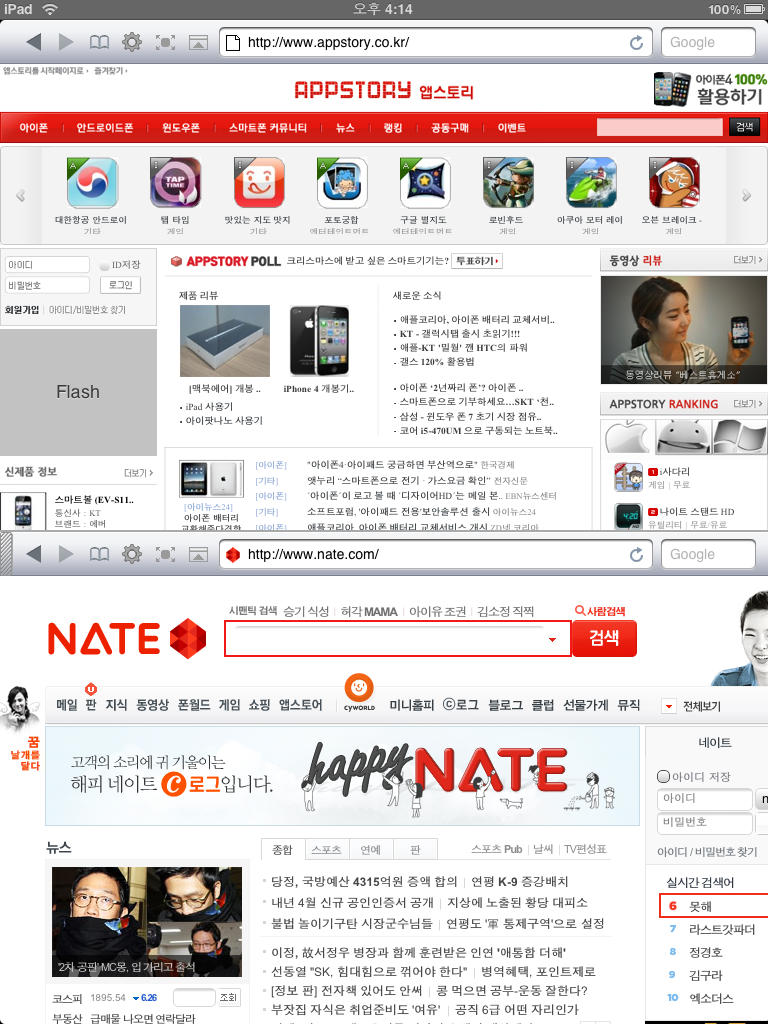768x1024 pixels.
Task: Open the 포토궁합 app icon
Action: 342,183
